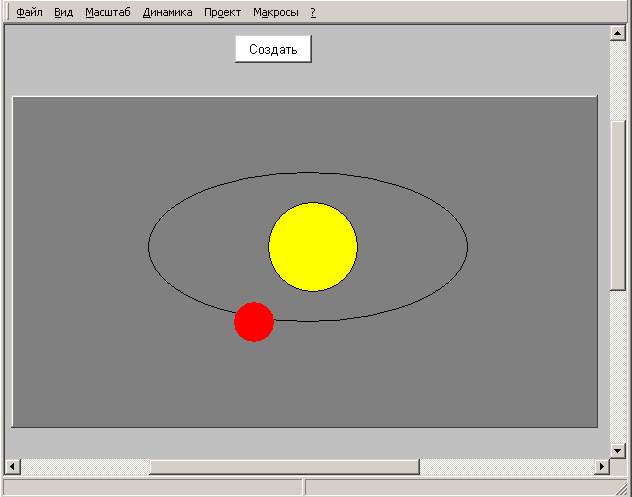632x497 pixels.
Task: Click the horizontal scrollbar left arrow
Action: (x=12, y=467)
